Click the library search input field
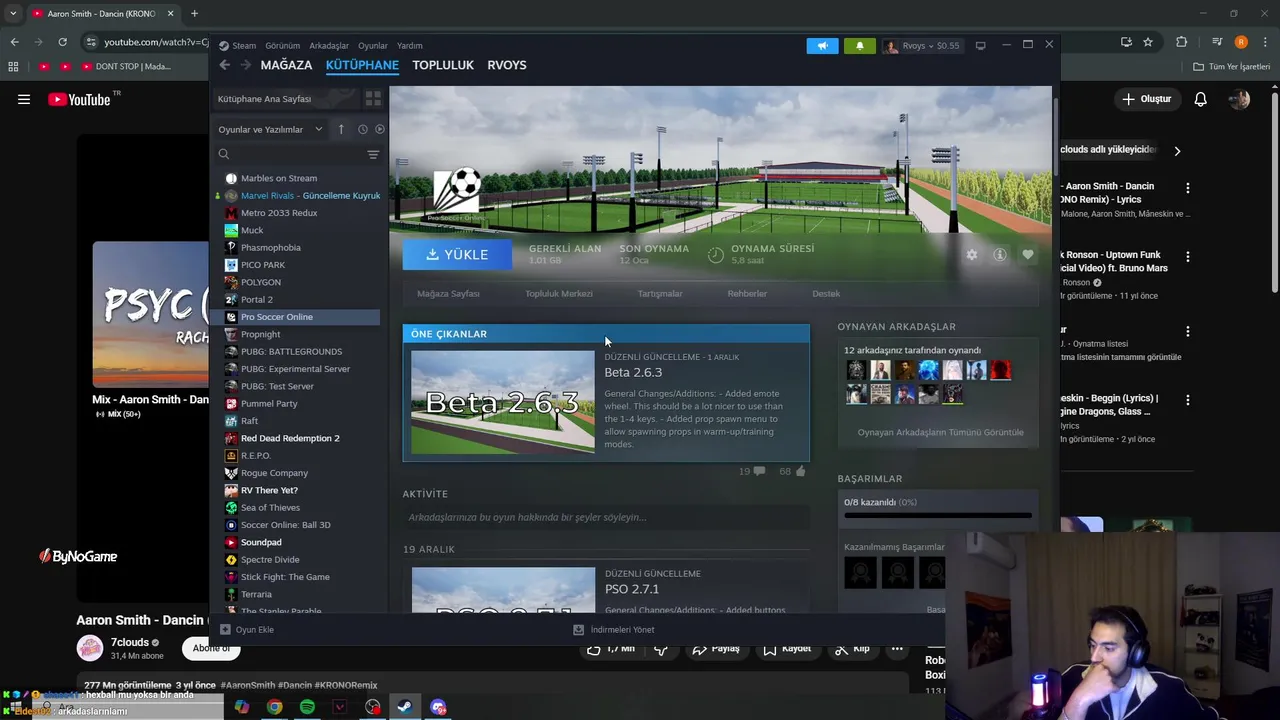Screen dimensions: 1280x720 point(299,154)
